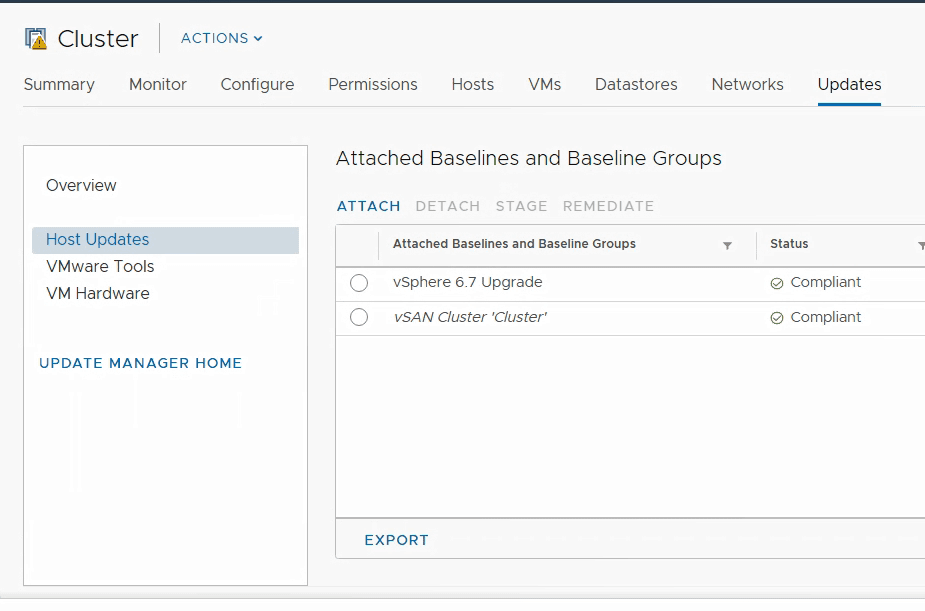Click the Cluster title text
This screenshot has height=611, width=925.
tap(98, 39)
